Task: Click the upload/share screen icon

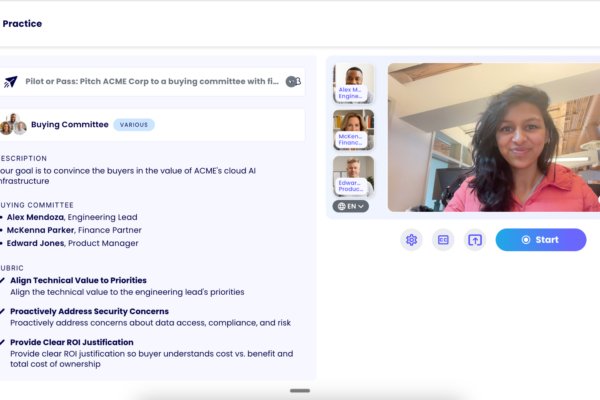Action: 475,240
